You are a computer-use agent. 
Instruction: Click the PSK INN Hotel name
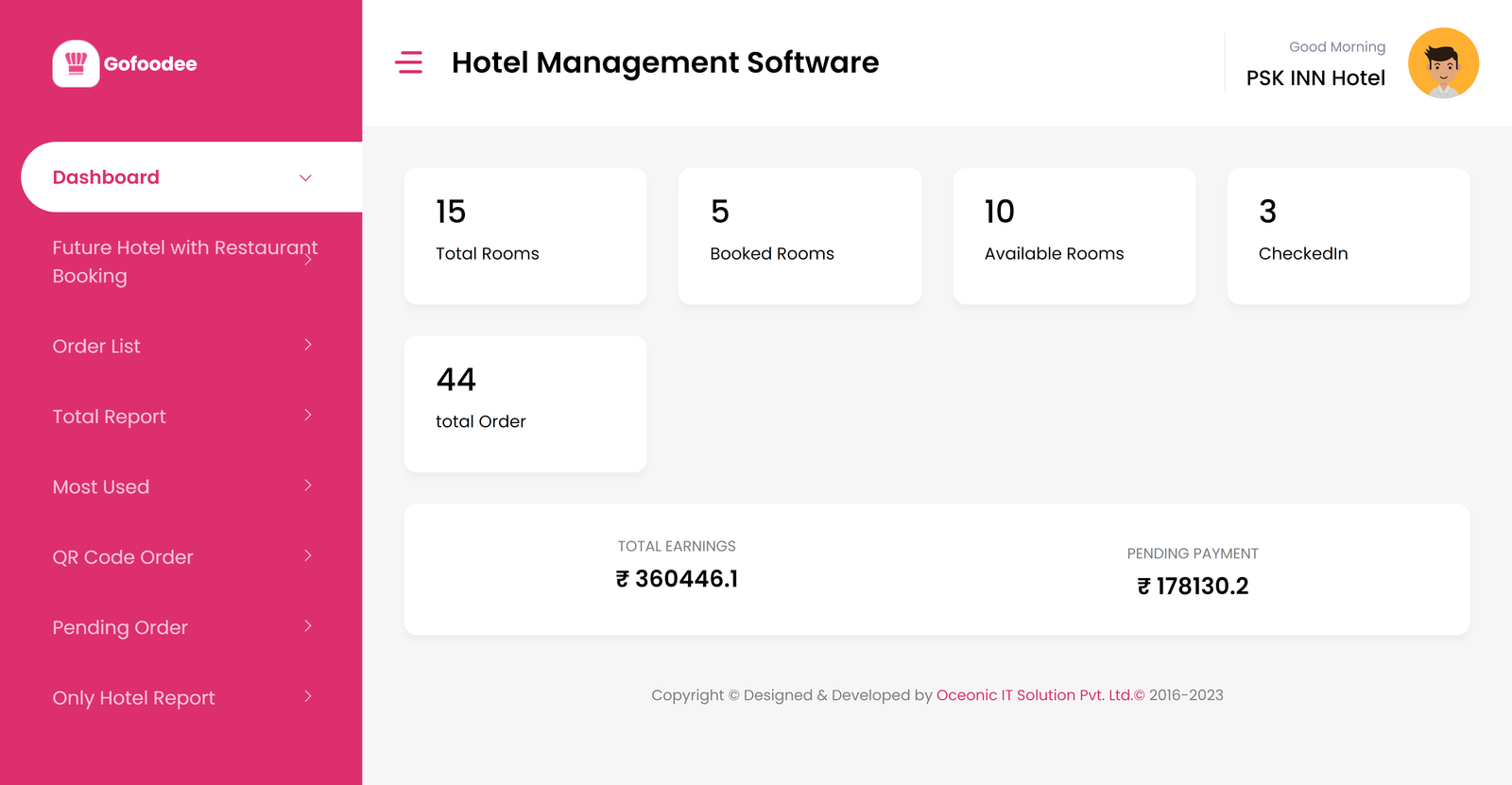coord(1315,78)
